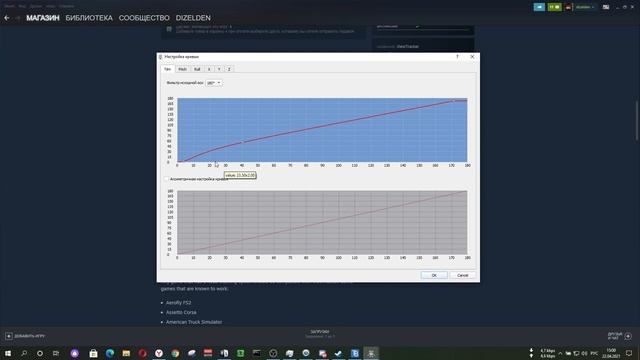
Task: Open the volume control in system tray
Action: (x=584, y=353)
